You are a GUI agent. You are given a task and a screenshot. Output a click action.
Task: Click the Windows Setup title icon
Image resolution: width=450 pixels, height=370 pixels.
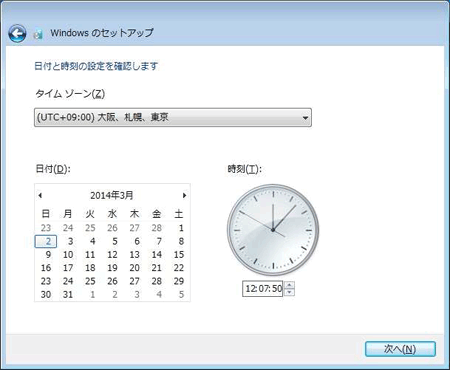[x=38, y=34]
